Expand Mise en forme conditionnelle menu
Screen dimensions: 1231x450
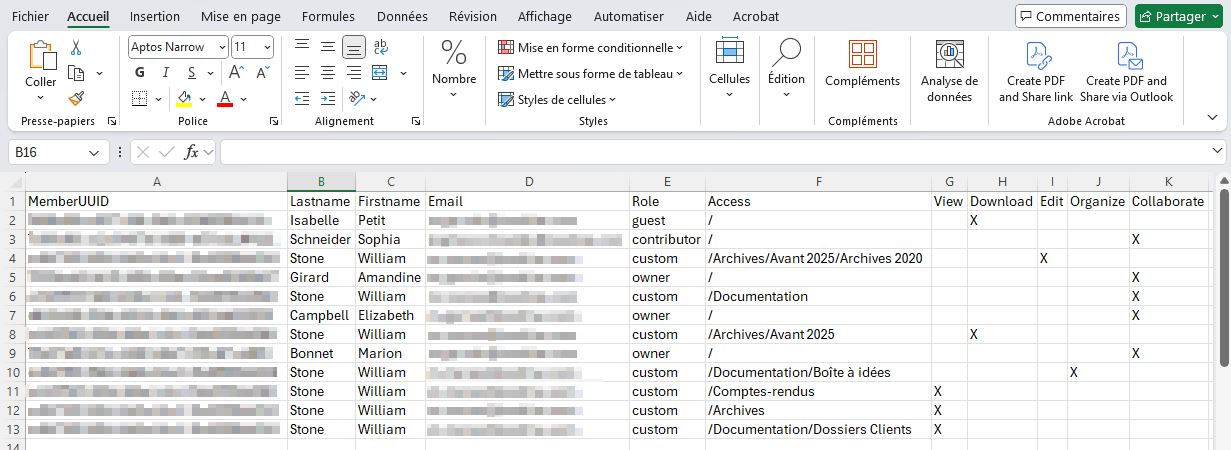[591, 47]
